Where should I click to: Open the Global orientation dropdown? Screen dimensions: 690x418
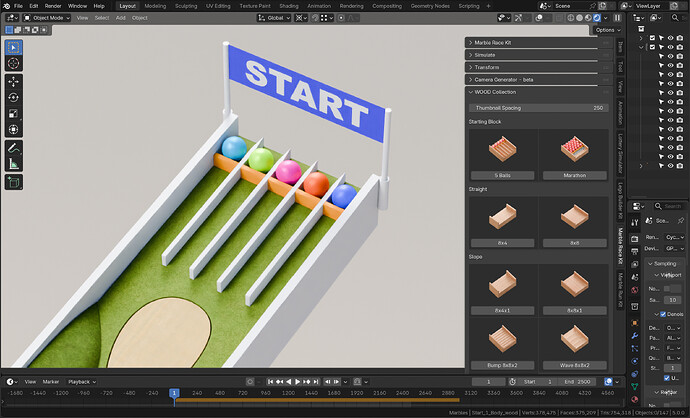pos(274,18)
